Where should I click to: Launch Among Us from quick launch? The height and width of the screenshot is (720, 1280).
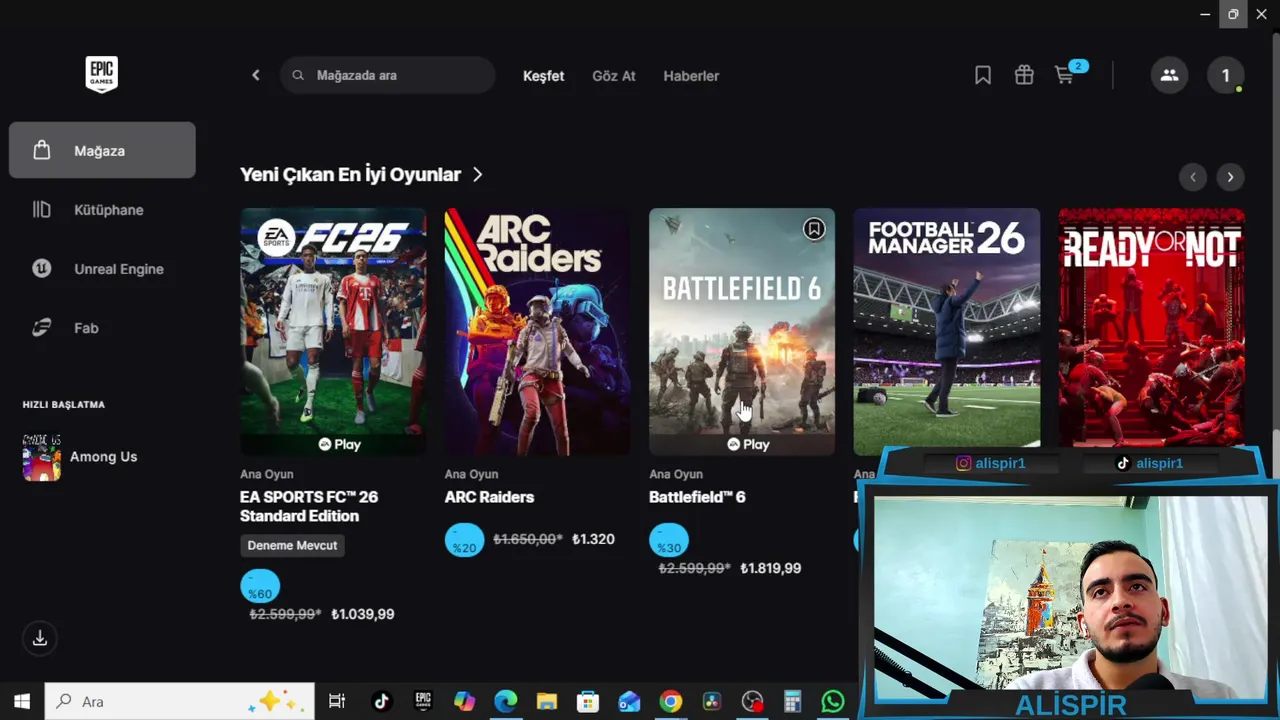(x=102, y=457)
